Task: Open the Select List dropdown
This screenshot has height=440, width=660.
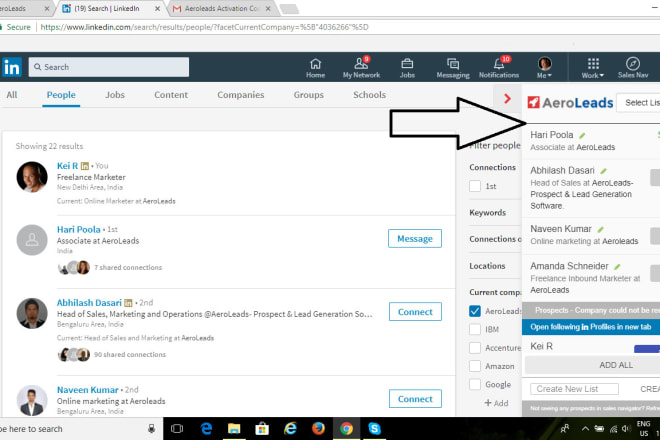Action: [x=638, y=103]
